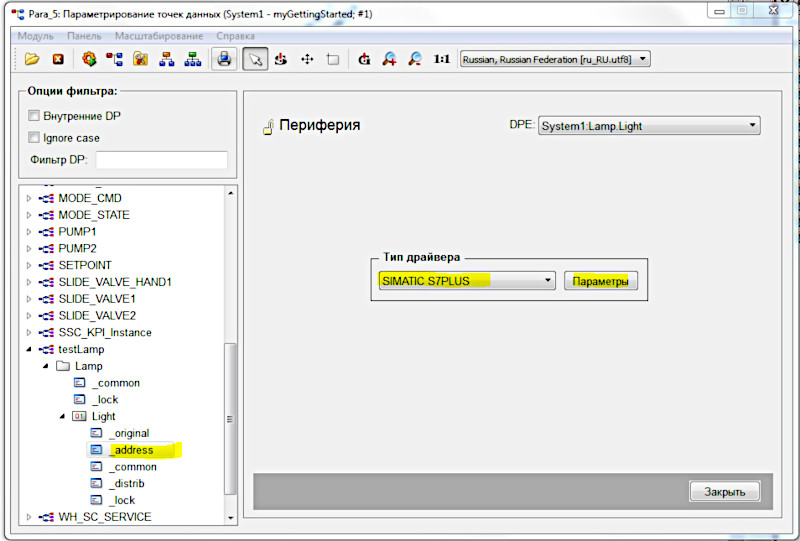Click the tree vertical scrollbar thumb
The height and width of the screenshot is (541, 800).
coord(231,419)
